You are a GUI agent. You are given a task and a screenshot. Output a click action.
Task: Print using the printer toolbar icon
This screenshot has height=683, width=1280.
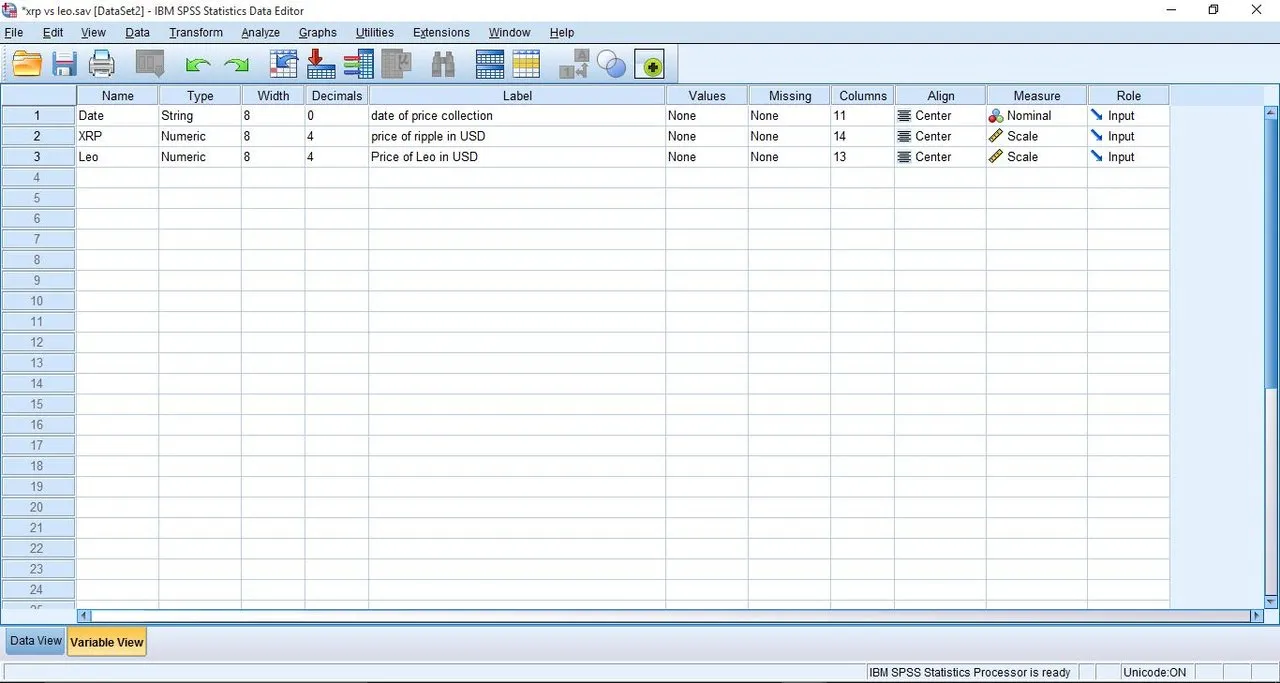102,65
